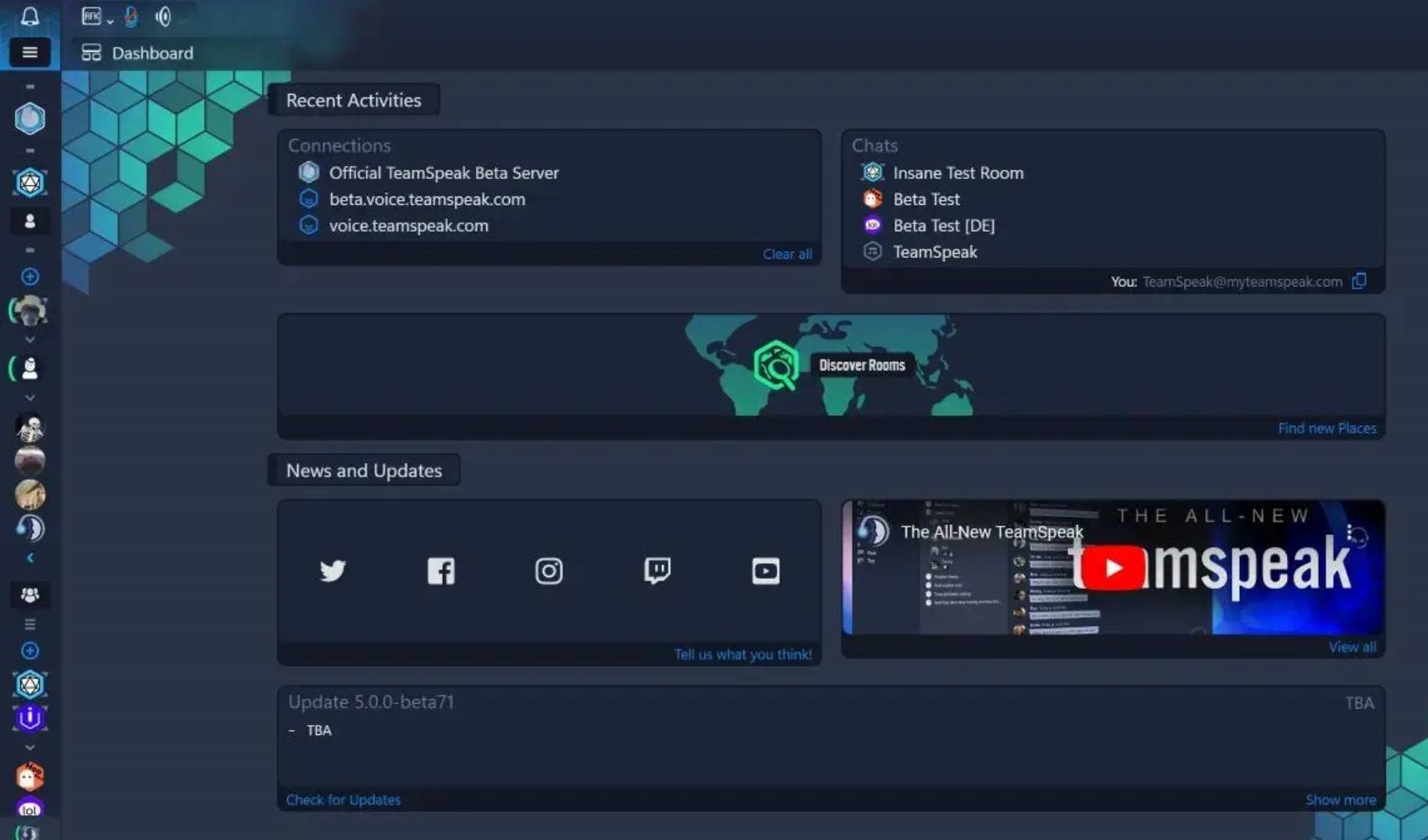Open the AFK status dropdown arrow

[x=110, y=21]
